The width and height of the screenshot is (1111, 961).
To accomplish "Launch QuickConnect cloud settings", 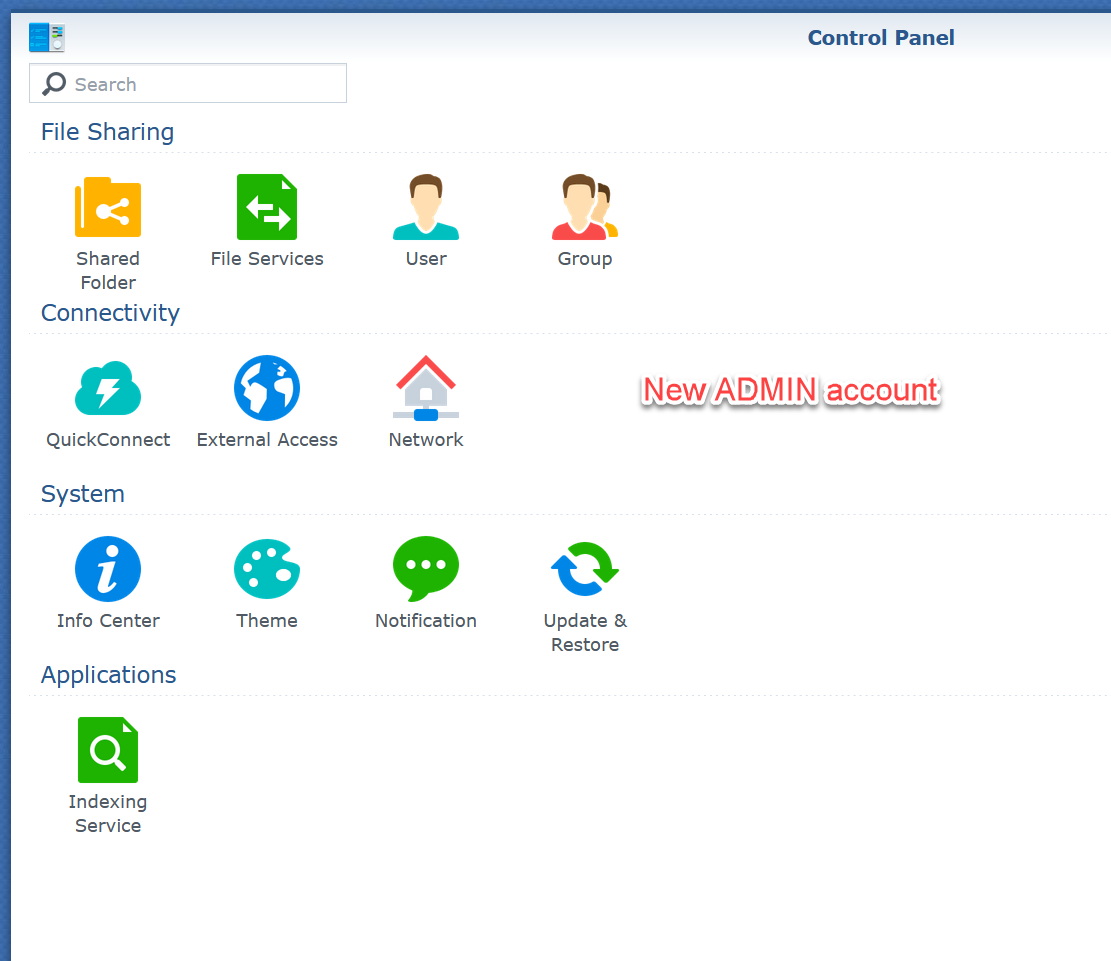I will point(108,389).
